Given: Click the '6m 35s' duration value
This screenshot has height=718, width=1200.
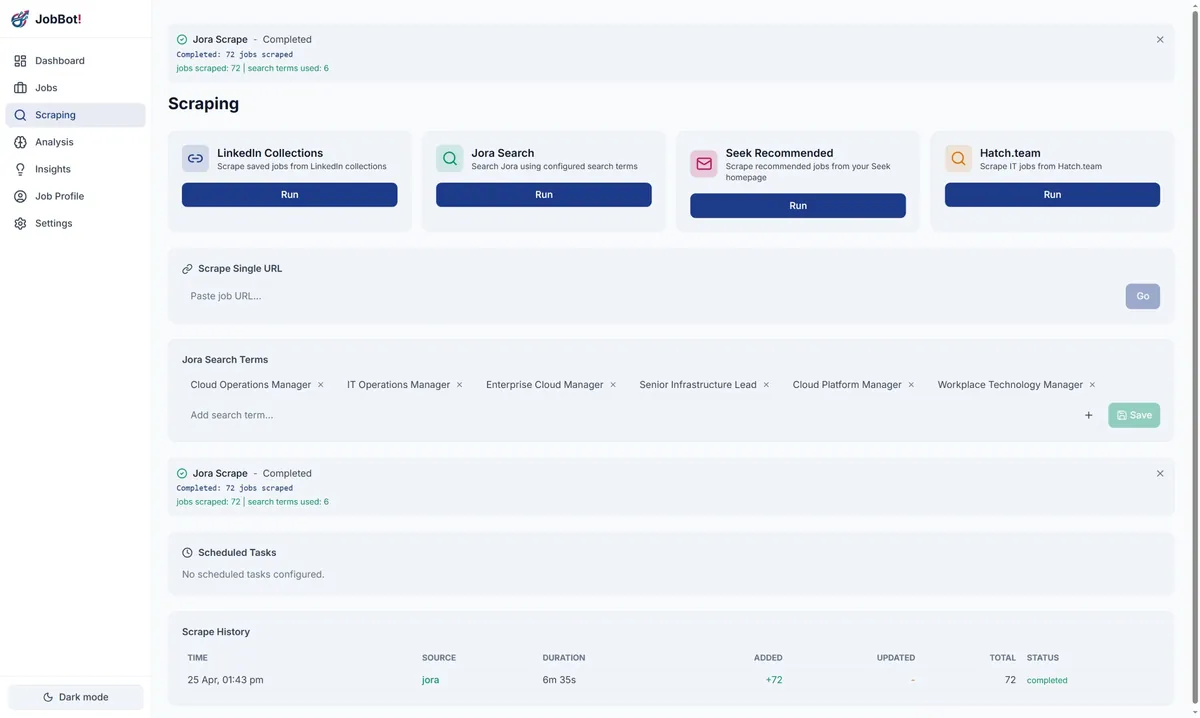Looking at the screenshot, I should [559, 680].
